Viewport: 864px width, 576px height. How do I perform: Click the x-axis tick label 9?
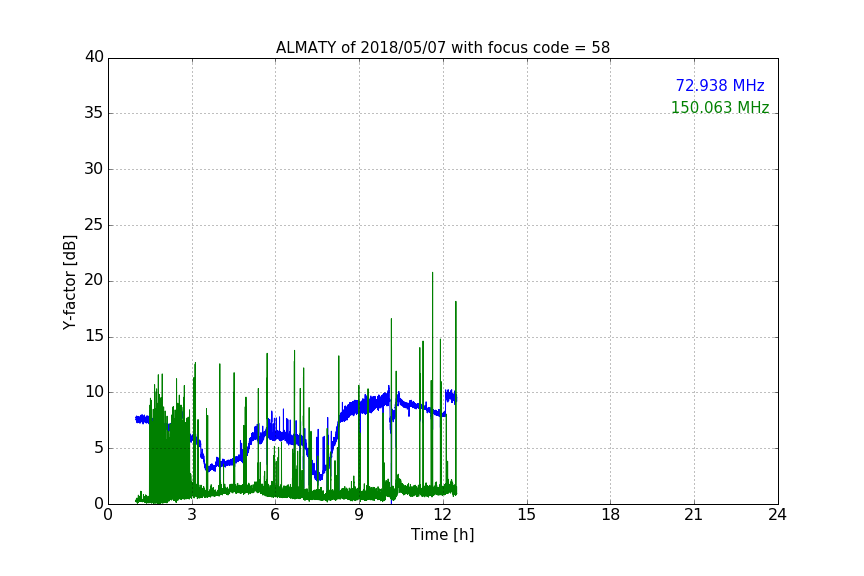click(359, 515)
